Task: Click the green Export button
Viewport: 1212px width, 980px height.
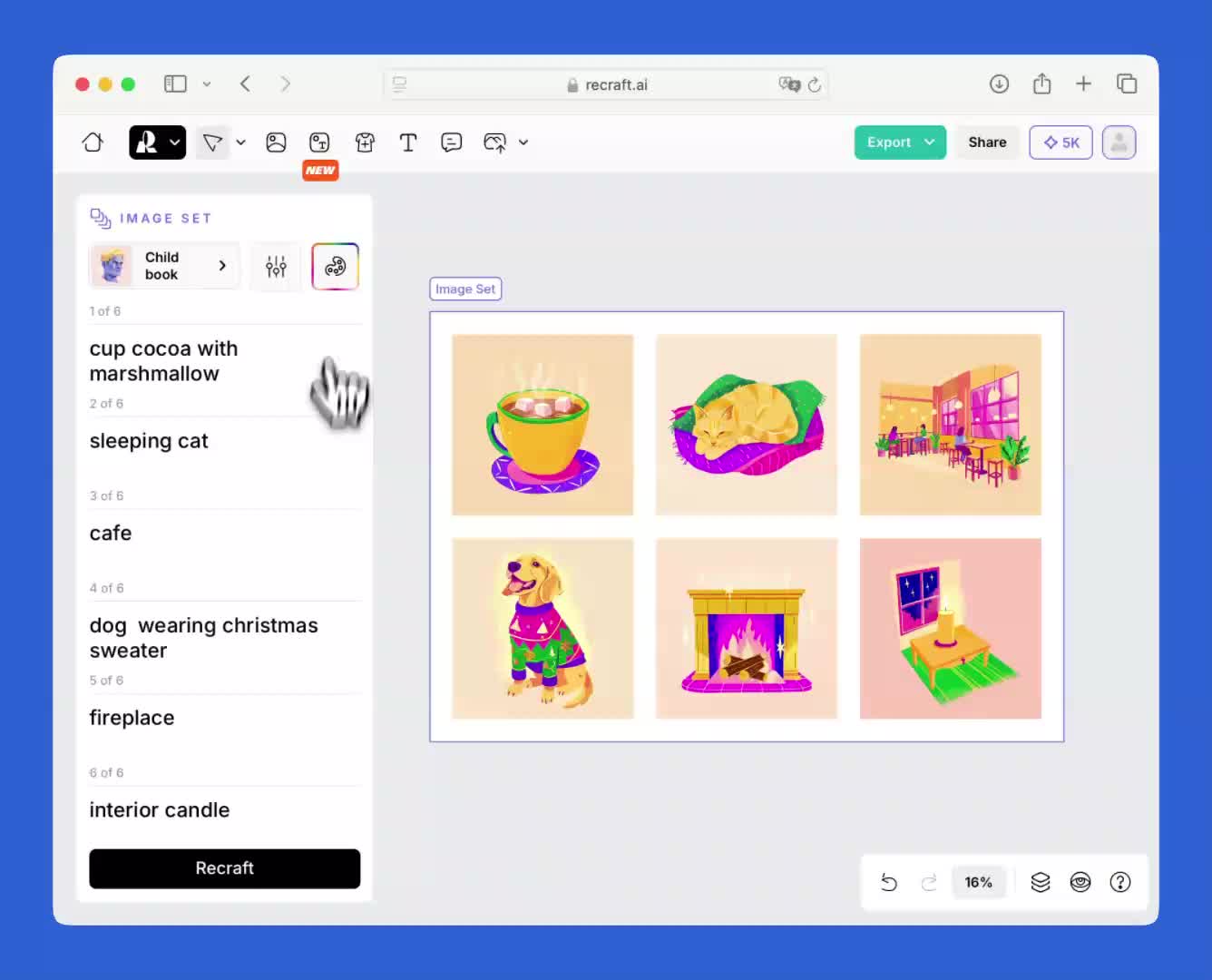Action: [900, 142]
